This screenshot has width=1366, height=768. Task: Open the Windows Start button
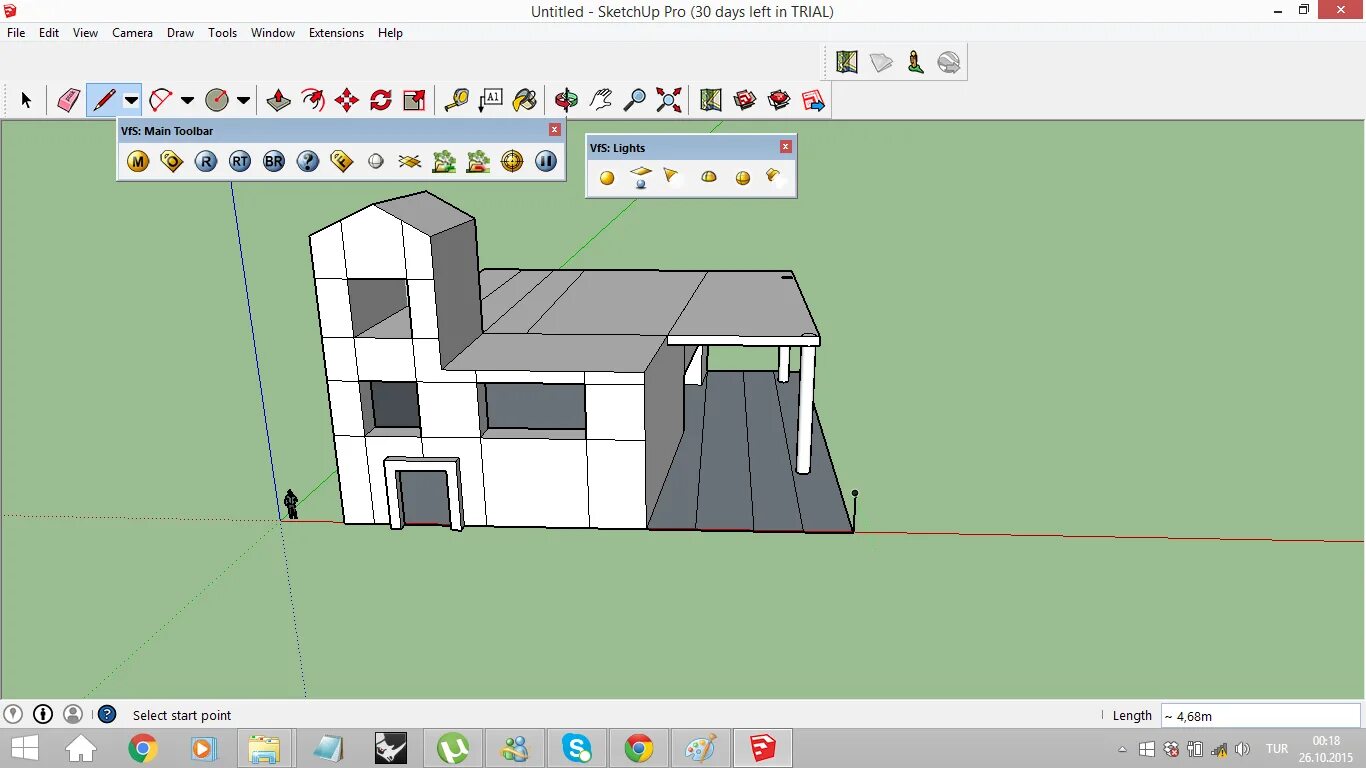25,748
